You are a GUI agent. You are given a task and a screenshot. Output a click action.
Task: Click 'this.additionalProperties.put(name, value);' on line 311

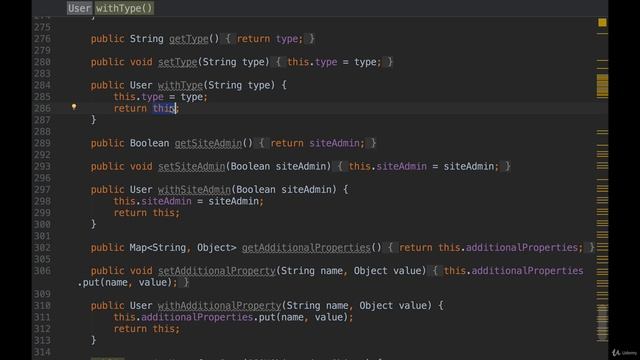(x=233, y=317)
